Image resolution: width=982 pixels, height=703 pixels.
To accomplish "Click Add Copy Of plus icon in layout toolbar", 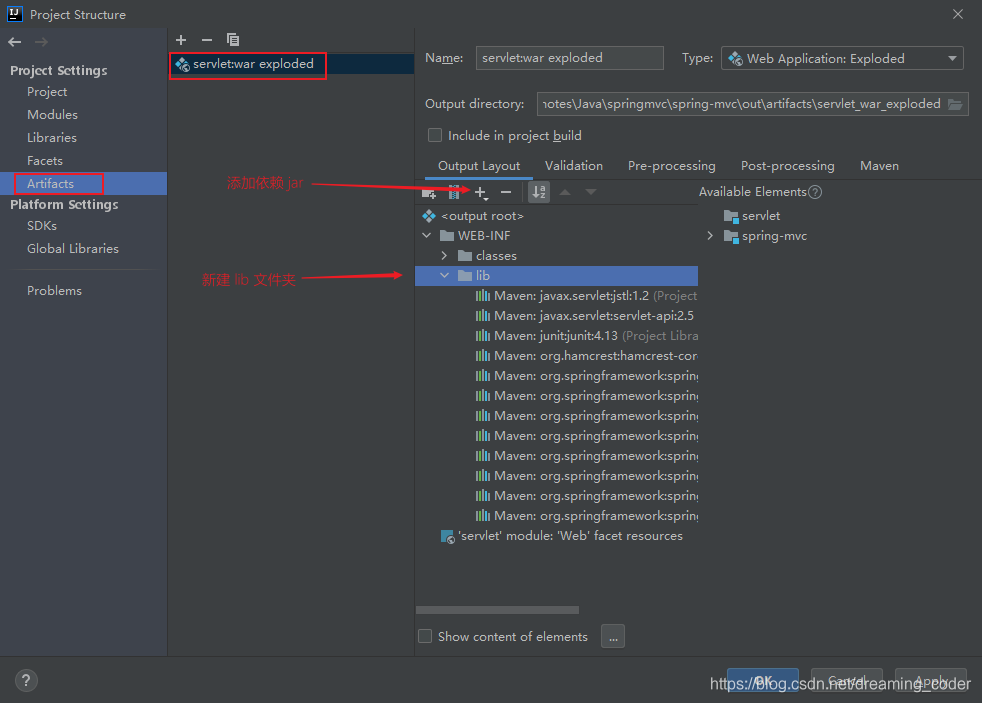I will [x=480, y=193].
